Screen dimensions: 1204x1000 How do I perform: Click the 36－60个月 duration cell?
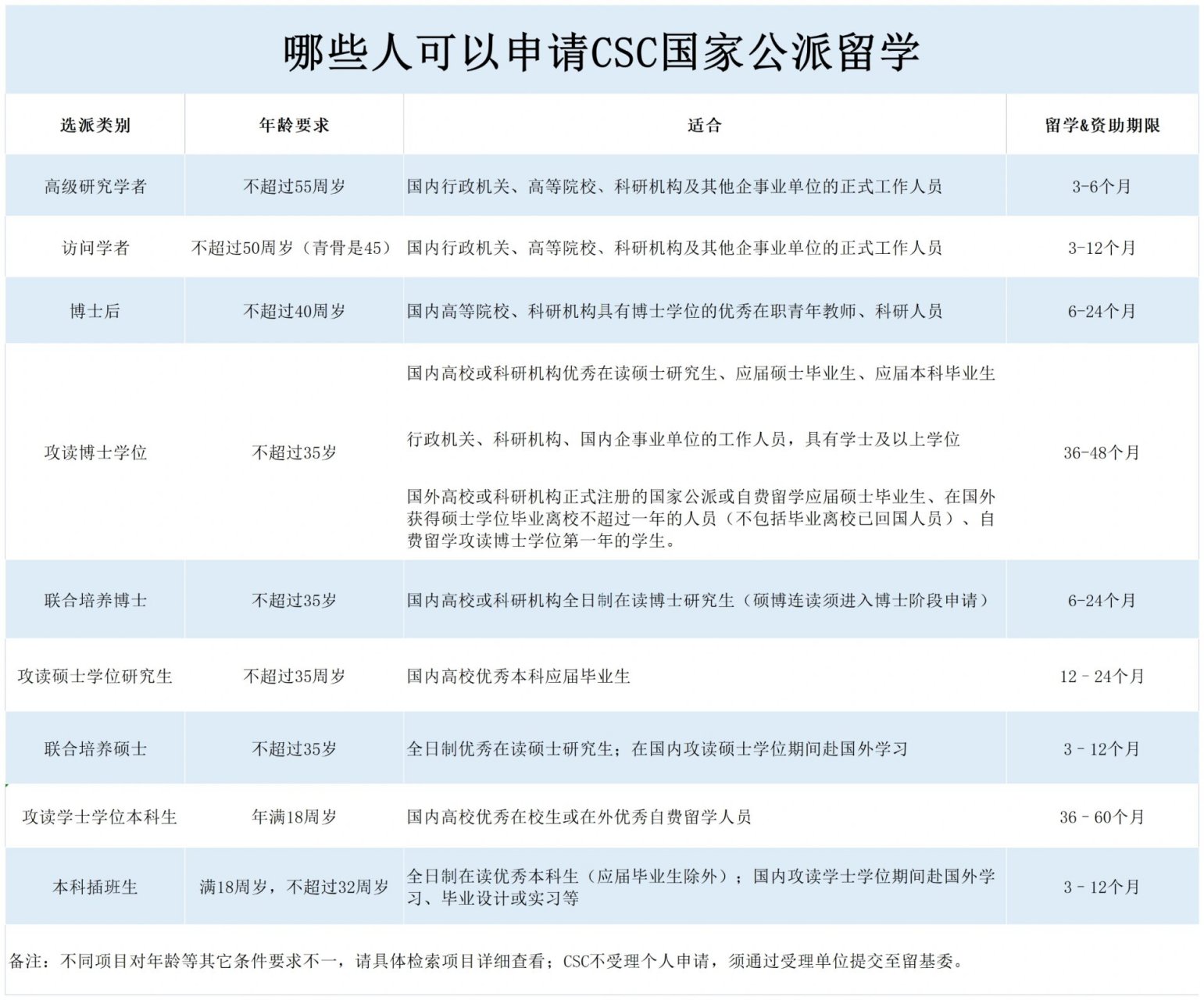[x=1102, y=816]
